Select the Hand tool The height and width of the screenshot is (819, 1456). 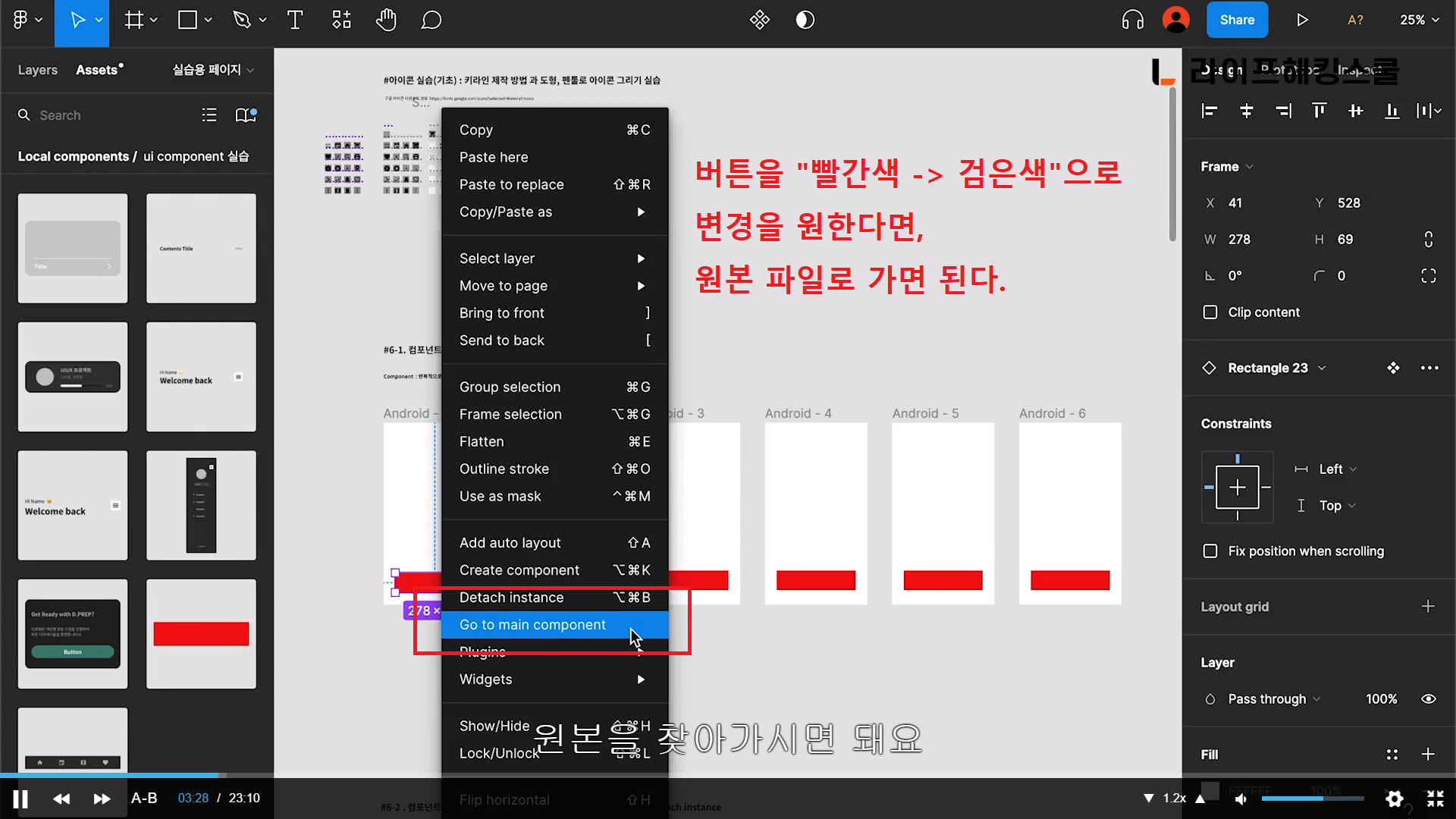tap(386, 20)
